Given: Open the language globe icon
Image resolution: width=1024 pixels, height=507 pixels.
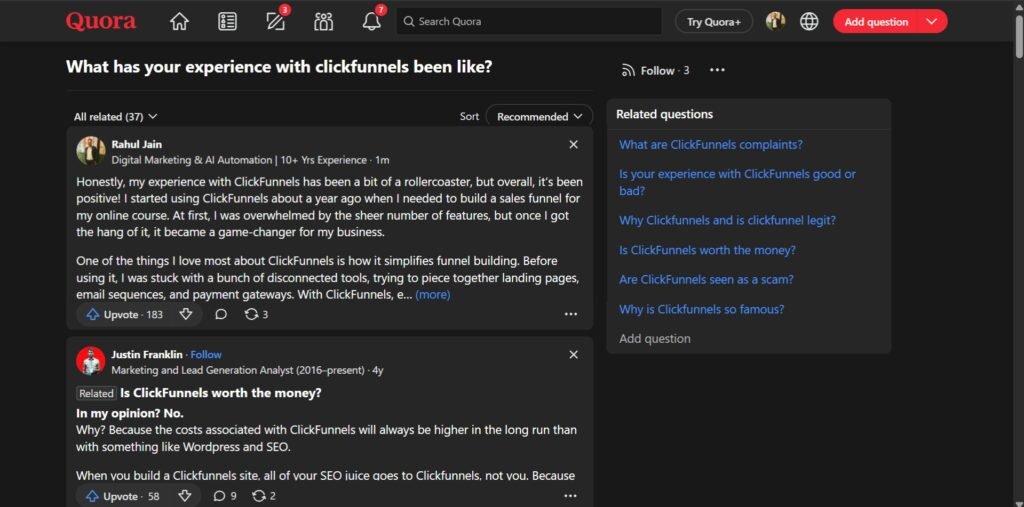Looking at the screenshot, I should [809, 22].
